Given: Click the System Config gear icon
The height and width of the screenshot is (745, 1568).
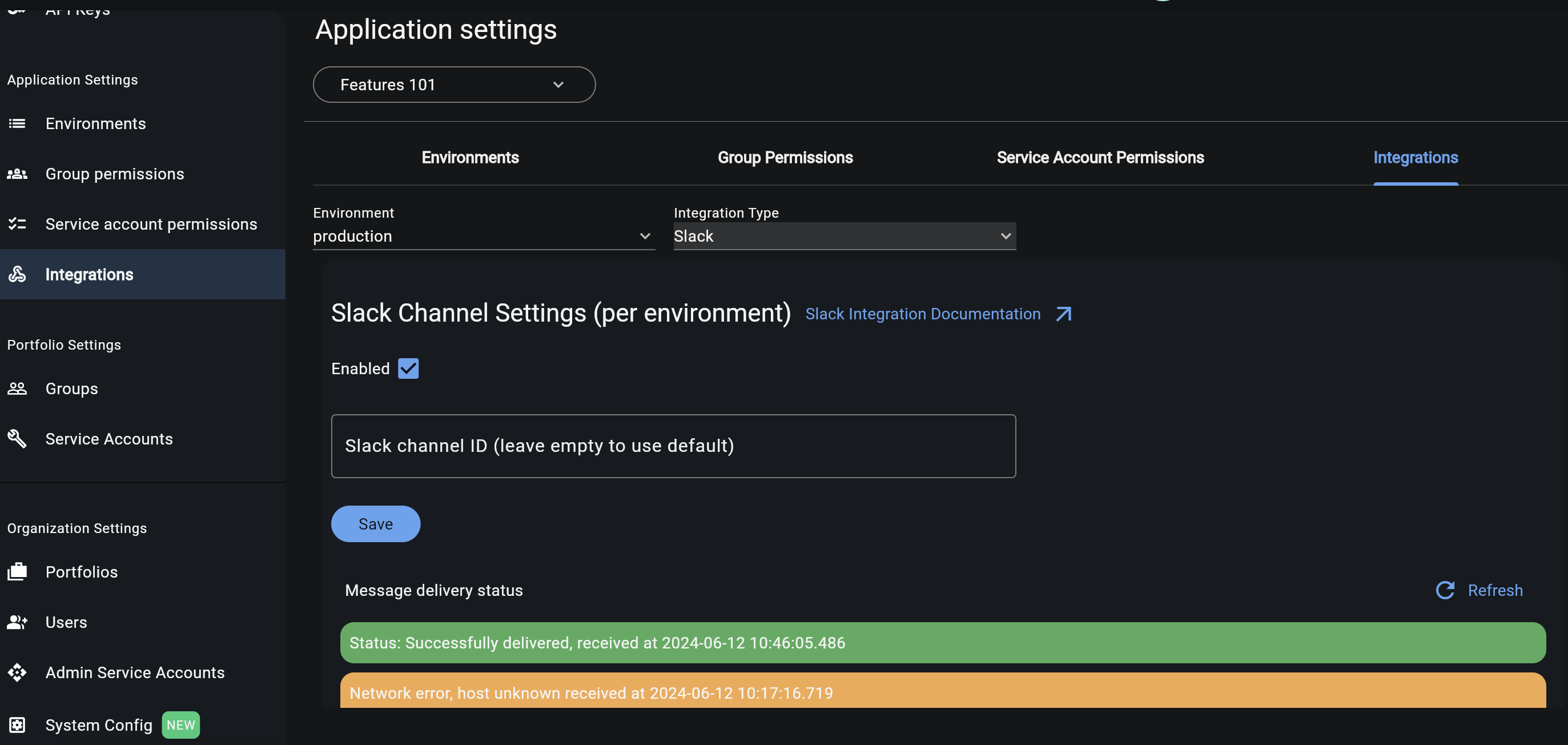Looking at the screenshot, I should coord(17,725).
